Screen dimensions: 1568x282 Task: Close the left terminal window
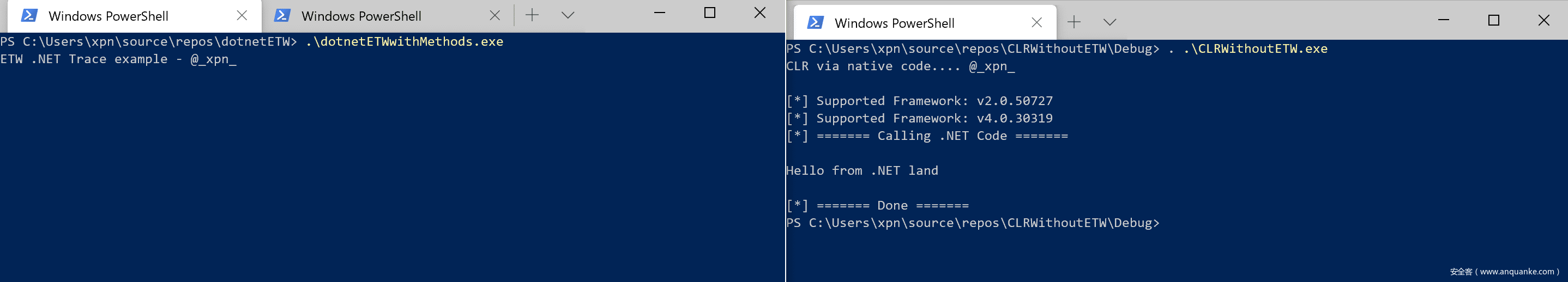(759, 13)
